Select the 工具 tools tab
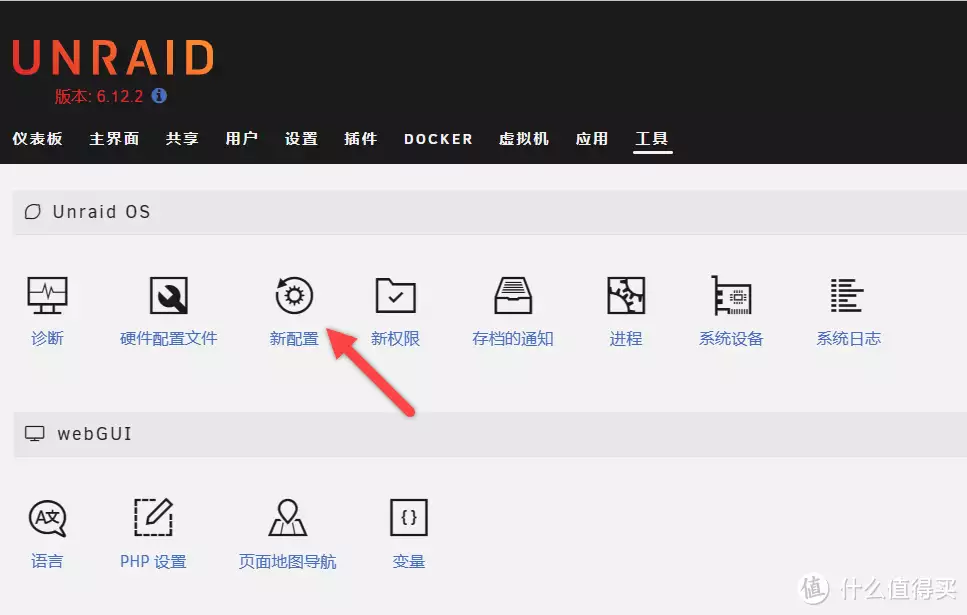Image resolution: width=967 pixels, height=615 pixels. click(x=652, y=139)
